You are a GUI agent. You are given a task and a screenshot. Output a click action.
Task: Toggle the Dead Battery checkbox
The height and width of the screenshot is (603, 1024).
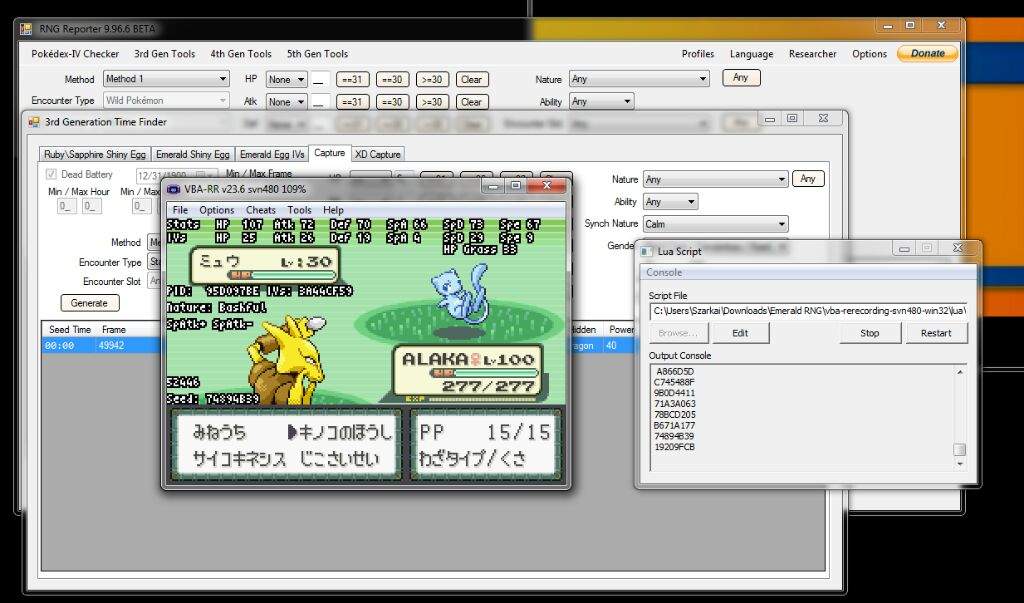(x=51, y=174)
